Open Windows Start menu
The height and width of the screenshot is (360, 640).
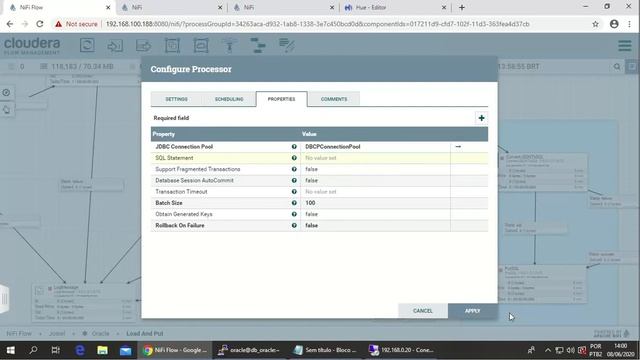(11, 350)
